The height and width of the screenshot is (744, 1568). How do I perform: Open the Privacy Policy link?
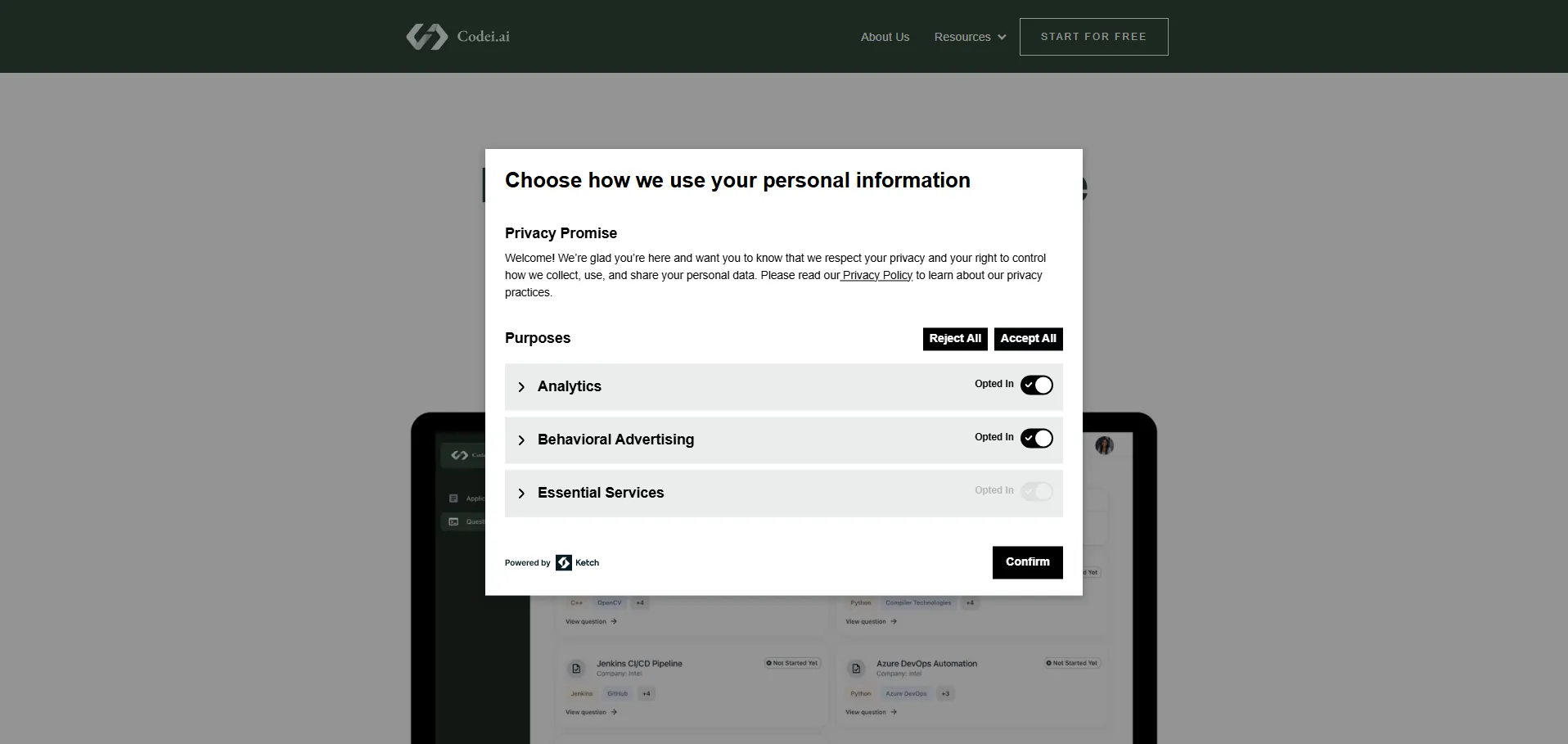point(876,275)
